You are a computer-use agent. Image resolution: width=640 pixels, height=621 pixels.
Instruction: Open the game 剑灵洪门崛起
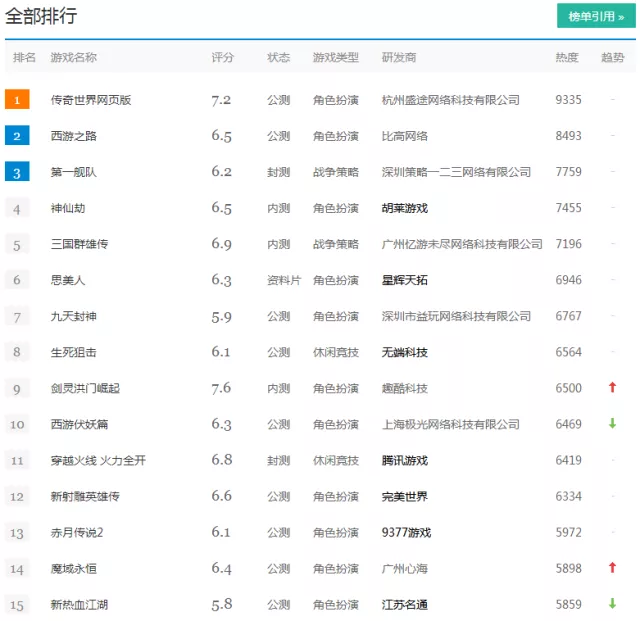coord(85,388)
